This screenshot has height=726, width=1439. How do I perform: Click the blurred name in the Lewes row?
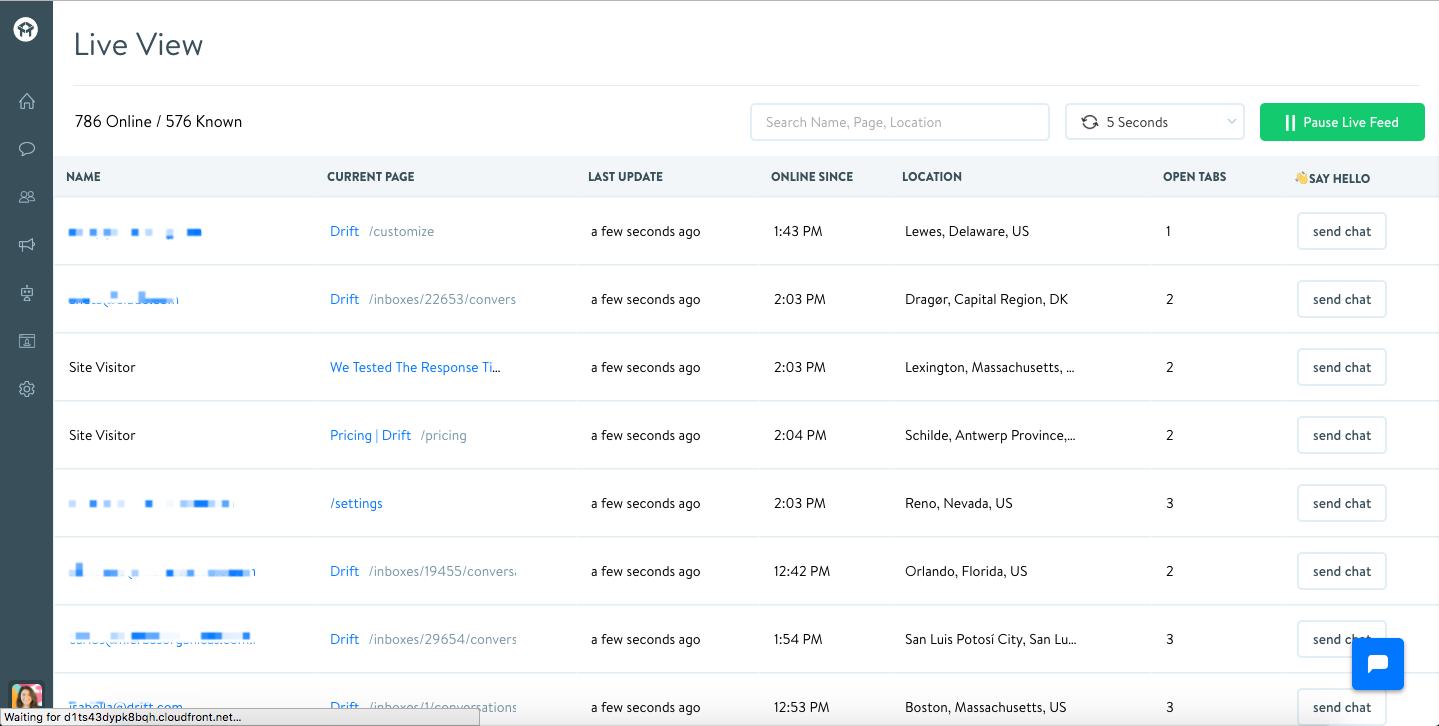pyautogui.click(x=135, y=232)
